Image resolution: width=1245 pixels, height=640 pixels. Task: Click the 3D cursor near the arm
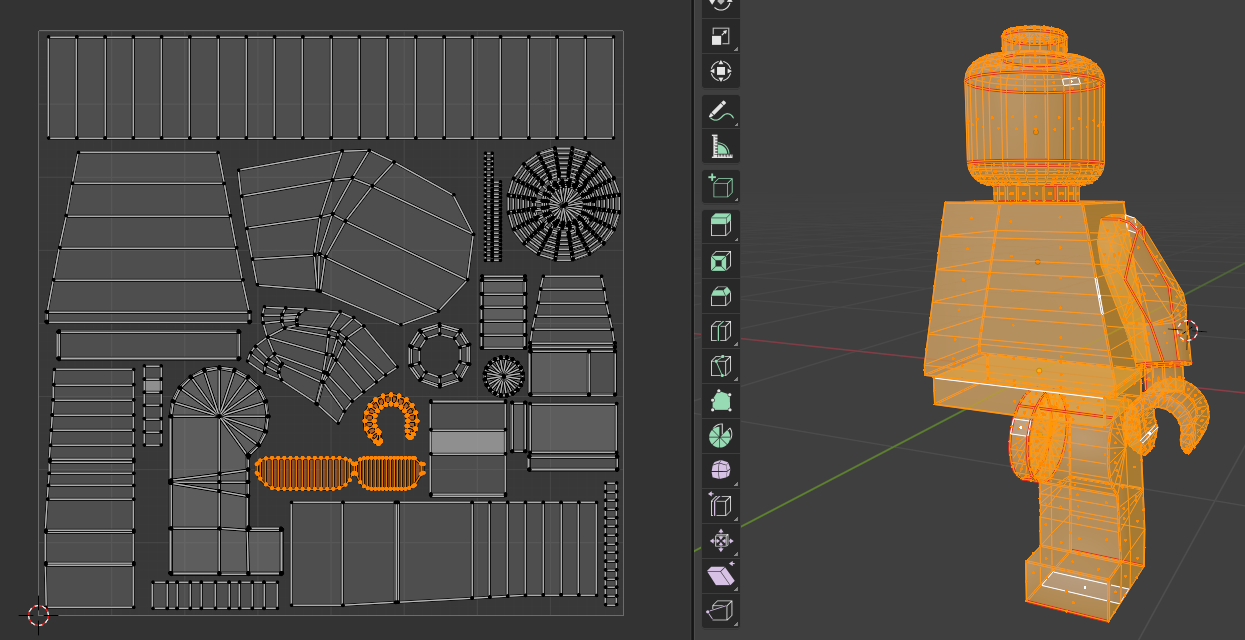(x=1187, y=330)
